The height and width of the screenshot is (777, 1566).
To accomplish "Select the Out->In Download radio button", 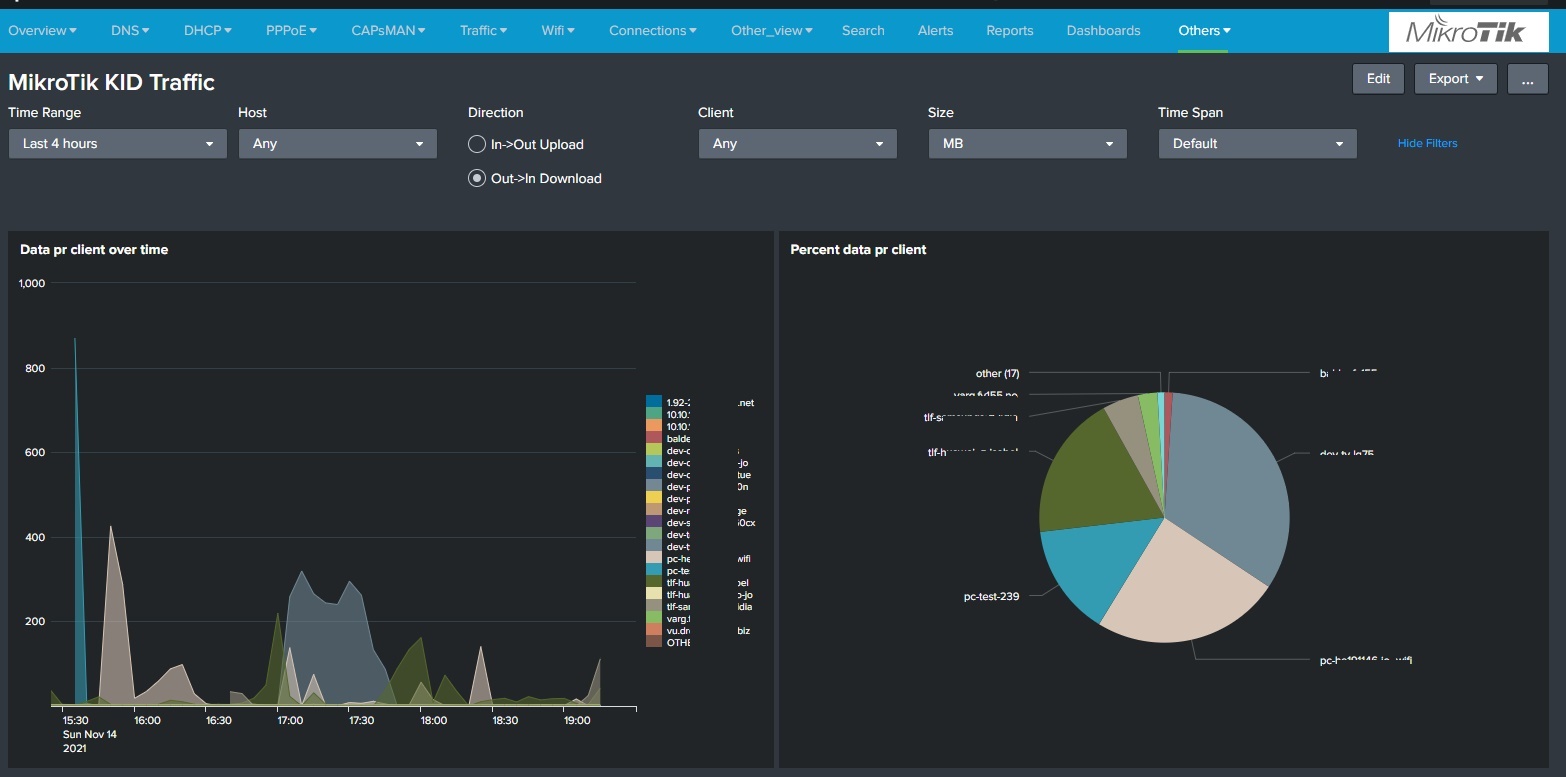I will pos(477,178).
